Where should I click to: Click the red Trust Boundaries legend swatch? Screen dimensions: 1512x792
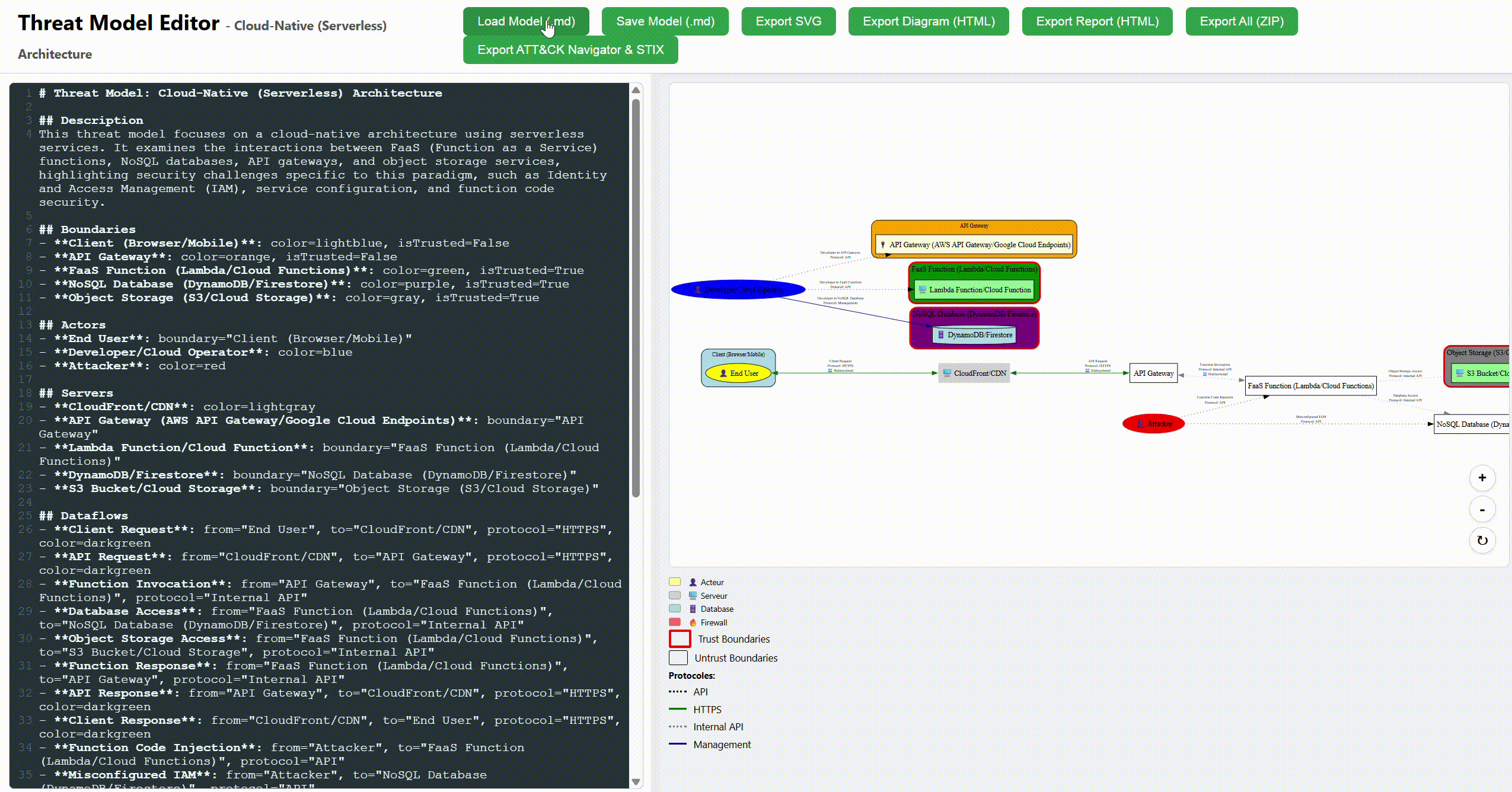tap(680, 639)
